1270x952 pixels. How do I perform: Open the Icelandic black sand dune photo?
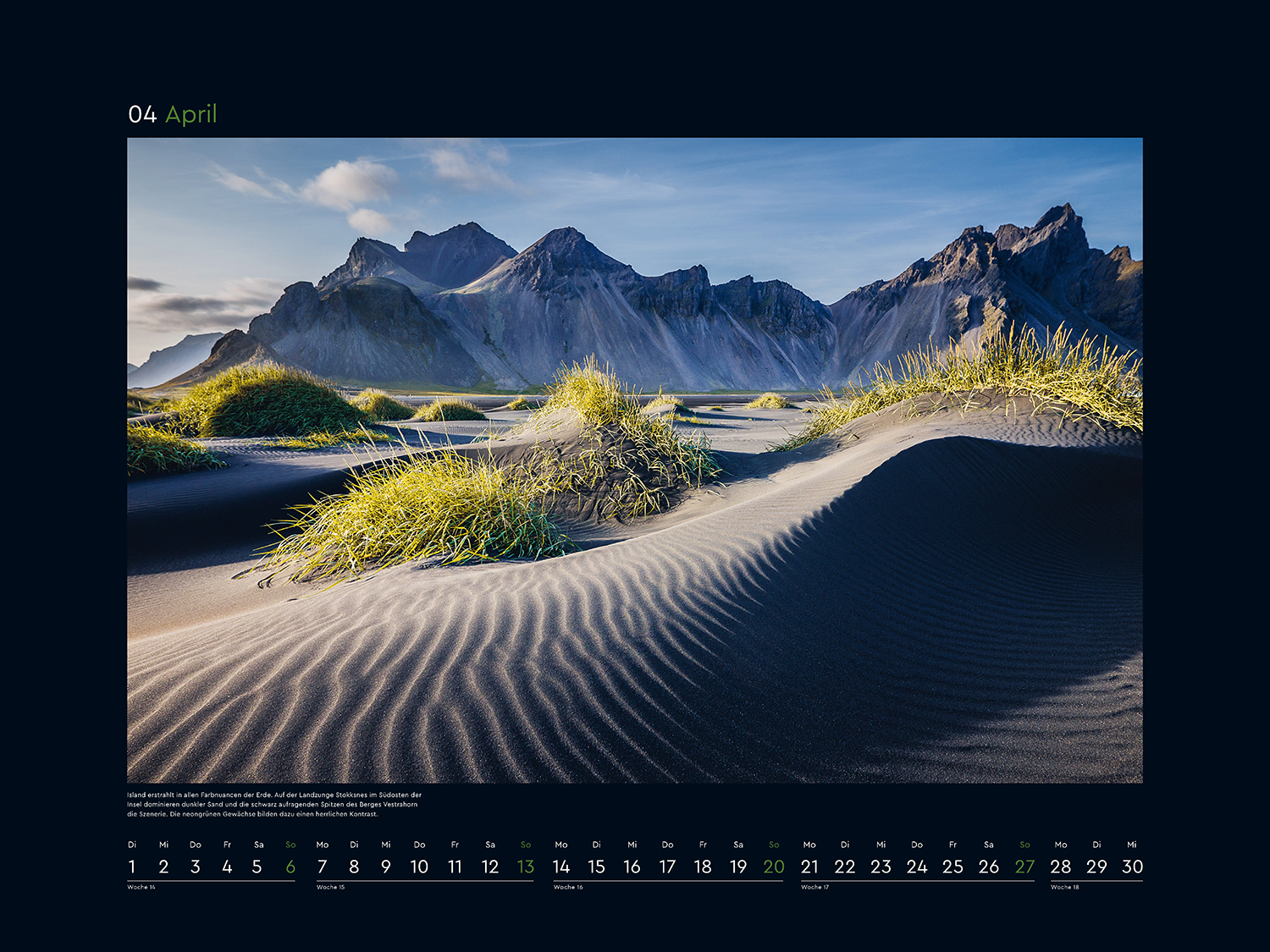click(x=634, y=459)
